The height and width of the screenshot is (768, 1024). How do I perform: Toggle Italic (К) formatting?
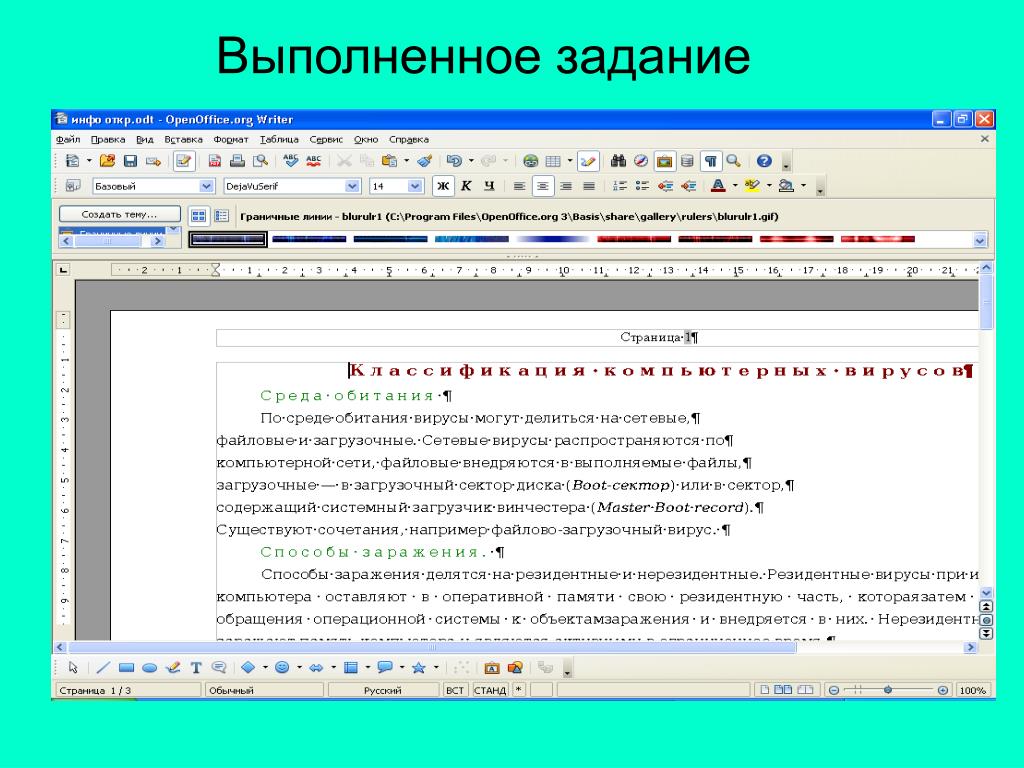tap(466, 186)
